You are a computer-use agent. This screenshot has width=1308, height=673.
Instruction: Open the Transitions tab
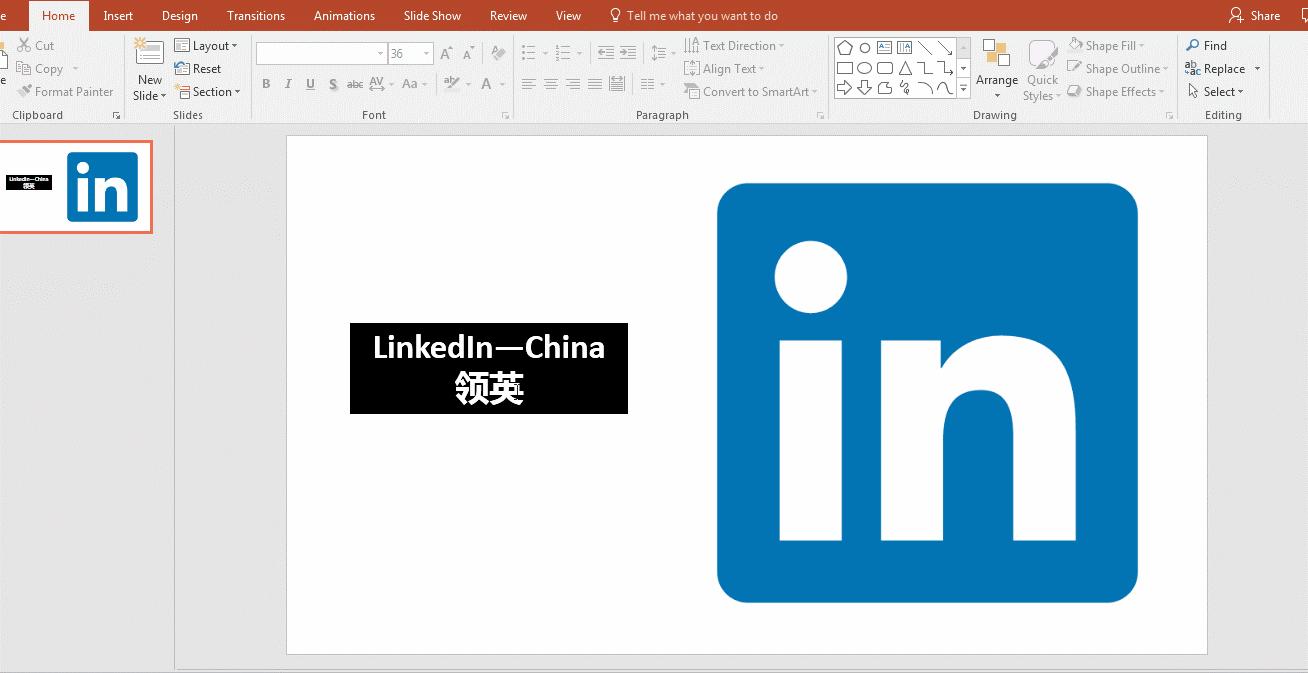coord(256,16)
